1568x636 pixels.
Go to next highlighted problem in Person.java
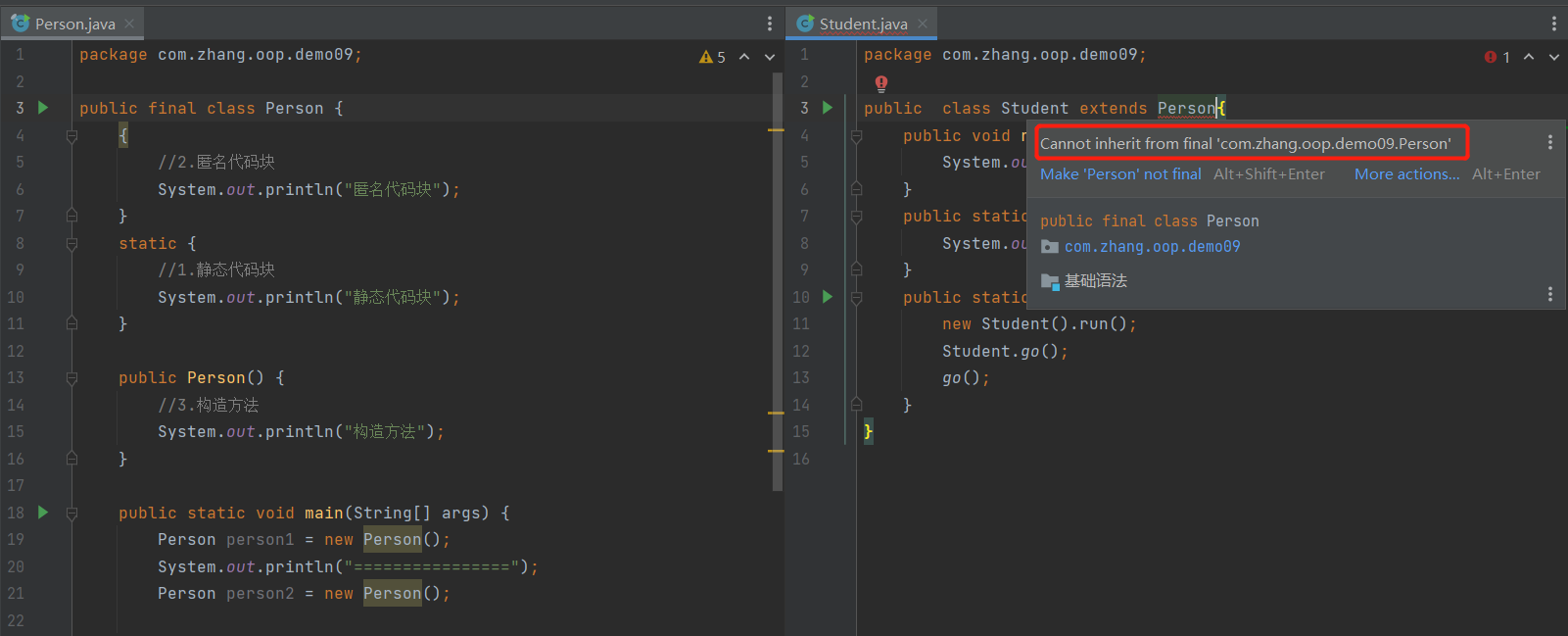point(770,57)
